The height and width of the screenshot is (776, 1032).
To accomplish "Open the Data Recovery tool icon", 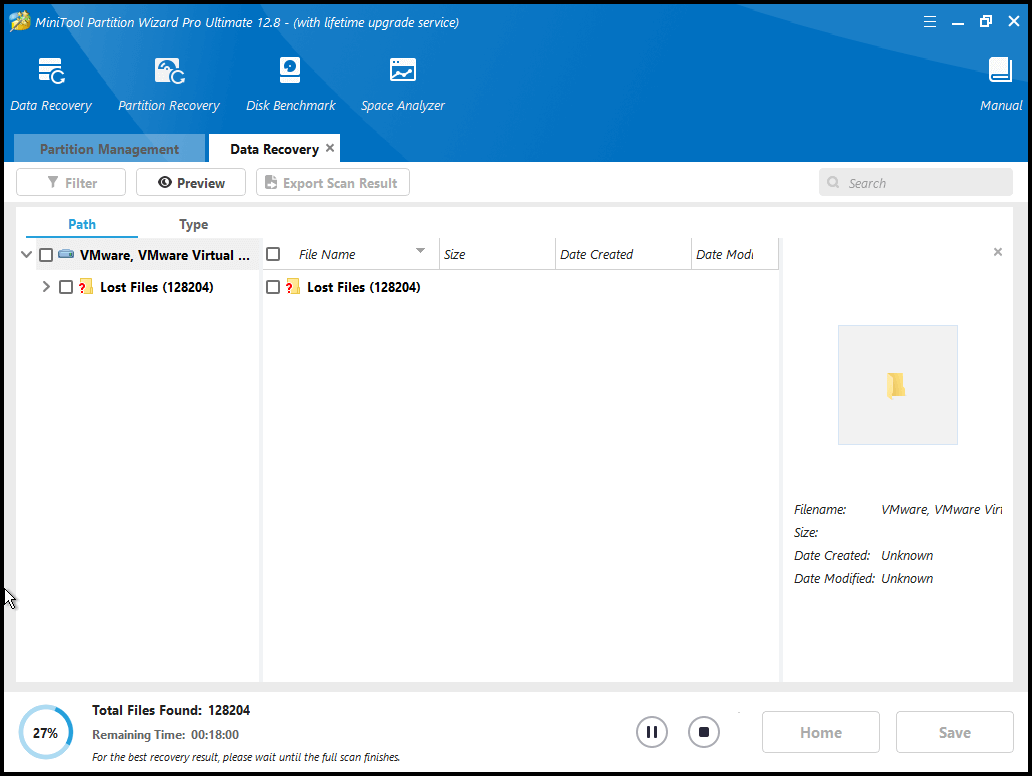I will pos(51,71).
